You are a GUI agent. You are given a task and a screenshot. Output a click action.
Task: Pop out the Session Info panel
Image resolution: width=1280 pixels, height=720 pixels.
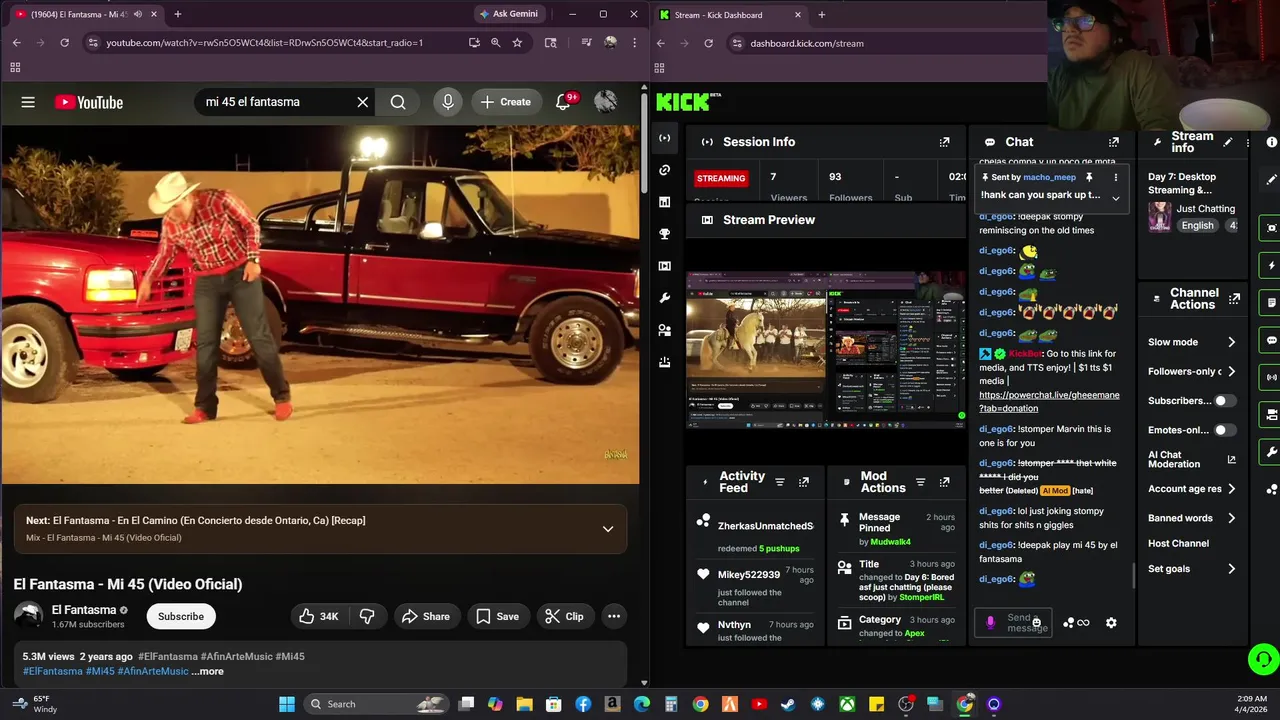[944, 142]
